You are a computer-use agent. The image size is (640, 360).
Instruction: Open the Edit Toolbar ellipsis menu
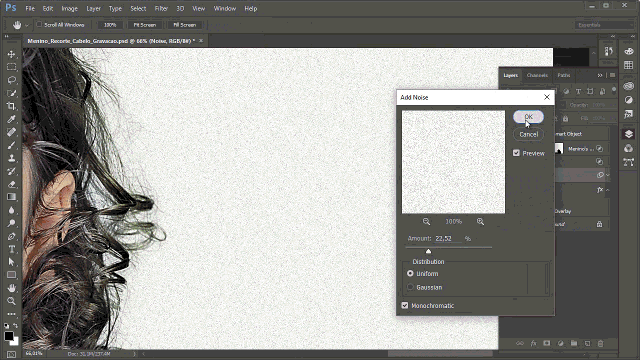[x=11, y=314]
